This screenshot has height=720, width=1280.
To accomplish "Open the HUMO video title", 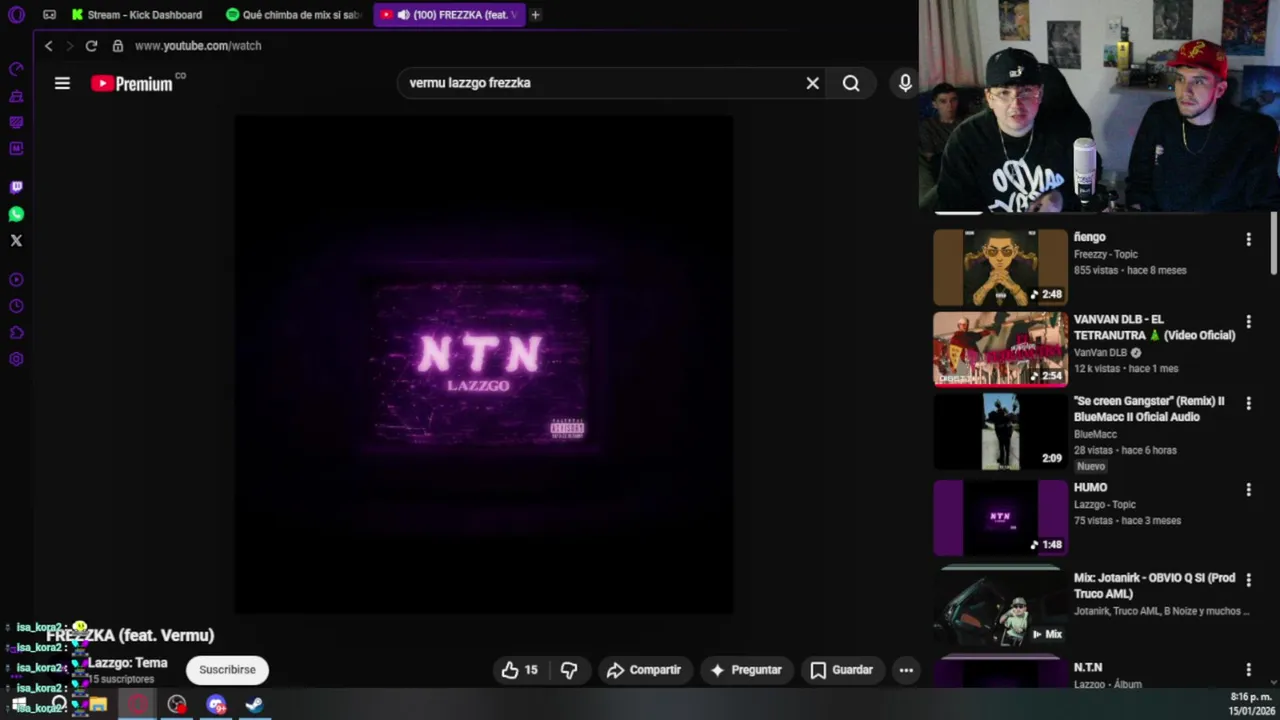I will click(1090, 488).
